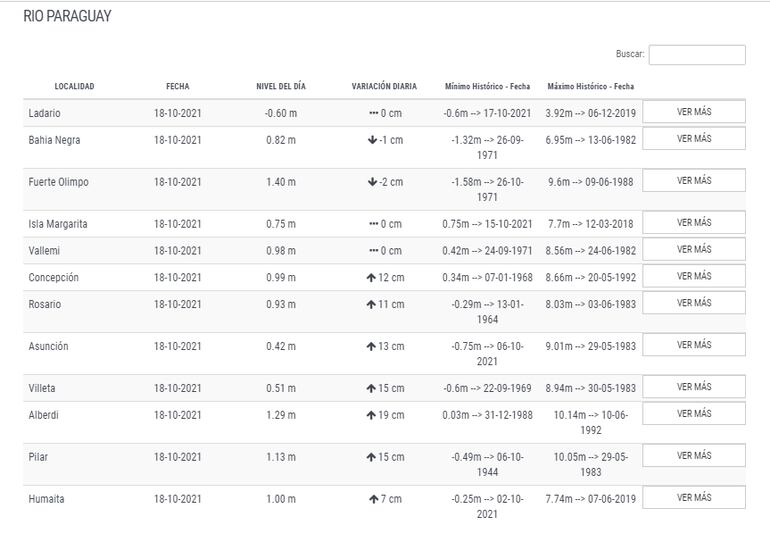Click the up arrow icon for Alberdi
The image size is (770, 542).
[x=370, y=415]
